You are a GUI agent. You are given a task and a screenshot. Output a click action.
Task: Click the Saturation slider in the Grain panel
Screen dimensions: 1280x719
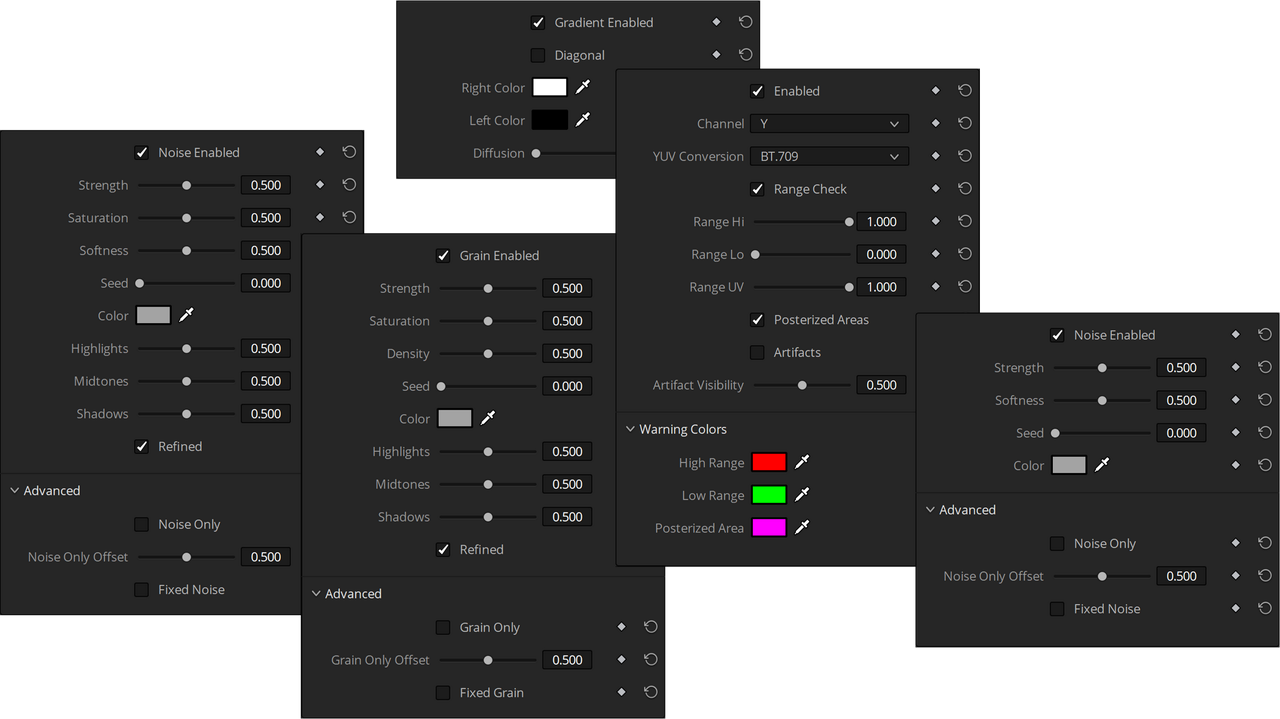487,320
